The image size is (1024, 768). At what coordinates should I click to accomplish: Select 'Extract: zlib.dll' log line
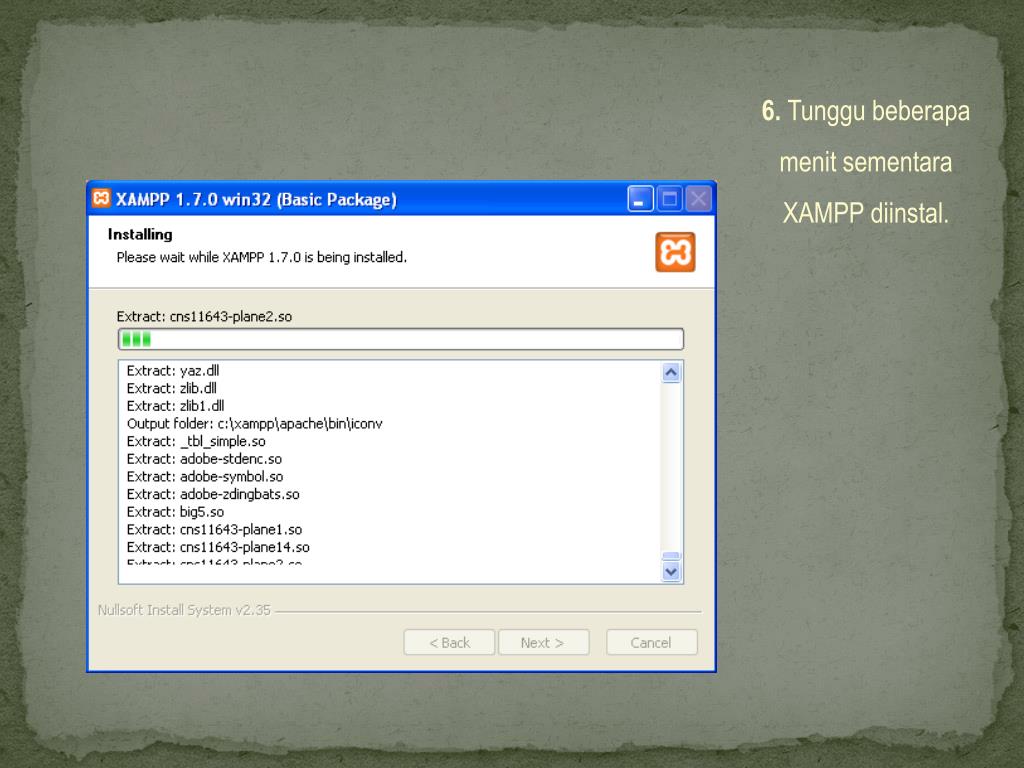[x=172, y=388]
